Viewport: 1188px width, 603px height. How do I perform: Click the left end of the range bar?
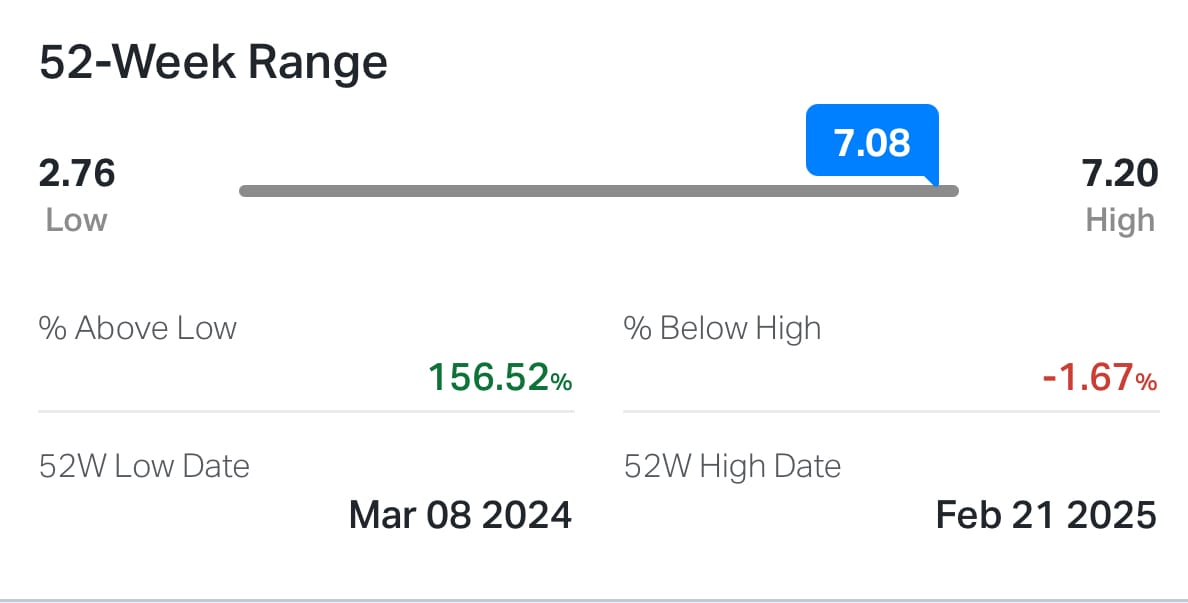tap(245, 191)
